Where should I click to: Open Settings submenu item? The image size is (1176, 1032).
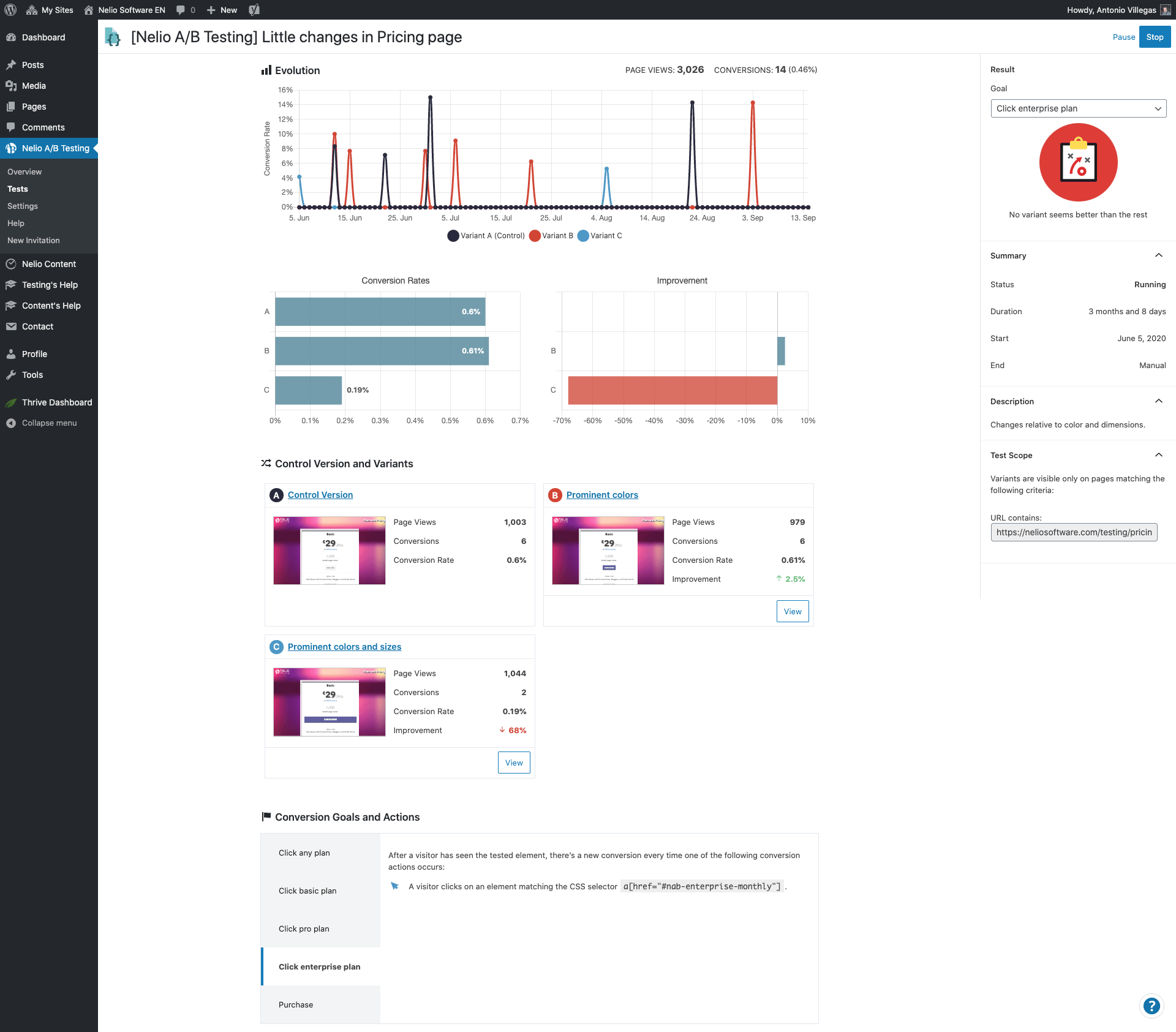(x=23, y=206)
